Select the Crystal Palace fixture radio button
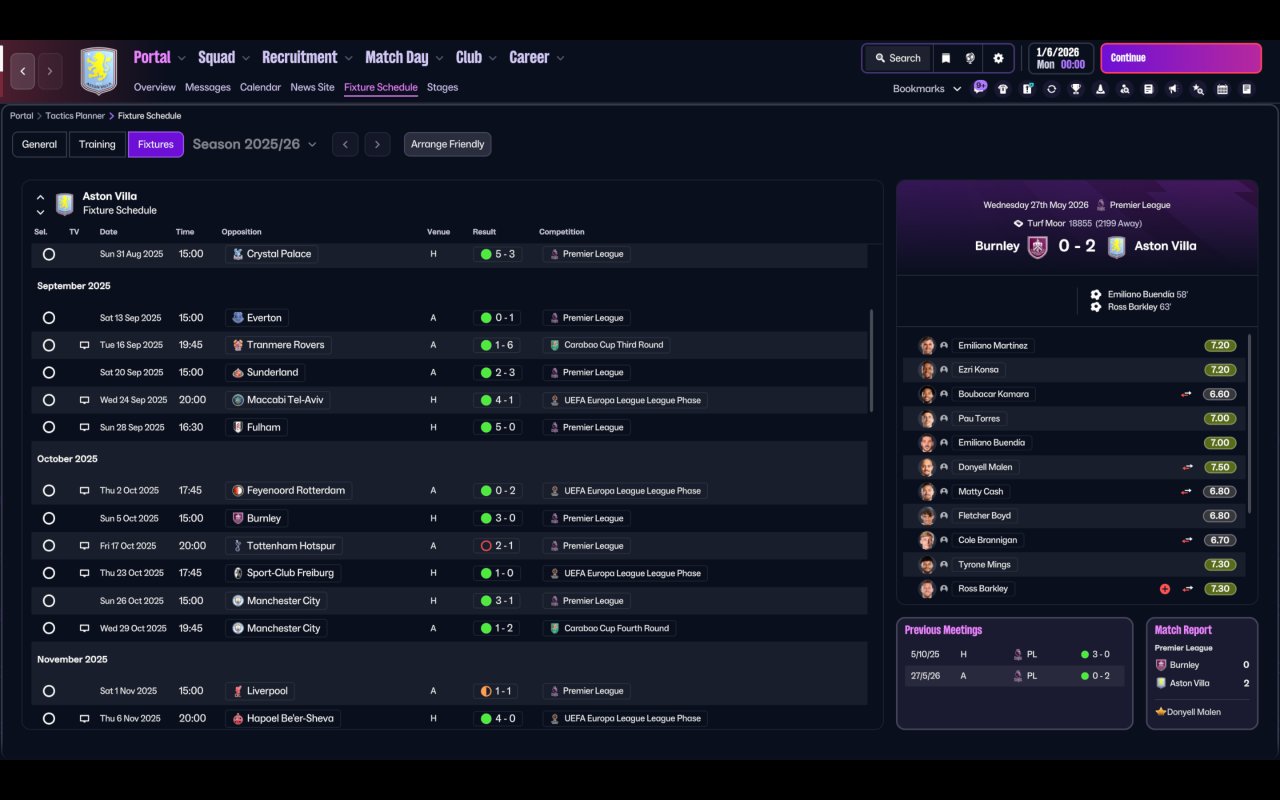This screenshot has height=800, width=1280. coord(48,254)
